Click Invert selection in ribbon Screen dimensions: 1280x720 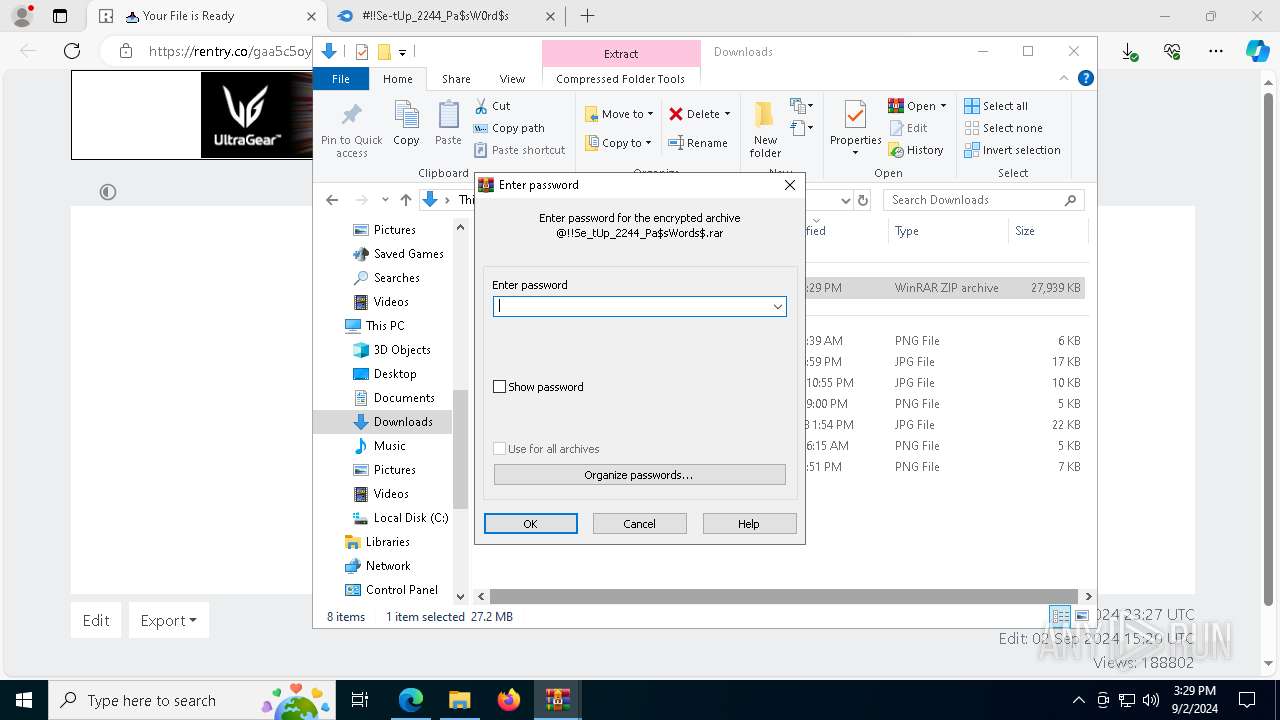pyautogui.click(x=1012, y=150)
